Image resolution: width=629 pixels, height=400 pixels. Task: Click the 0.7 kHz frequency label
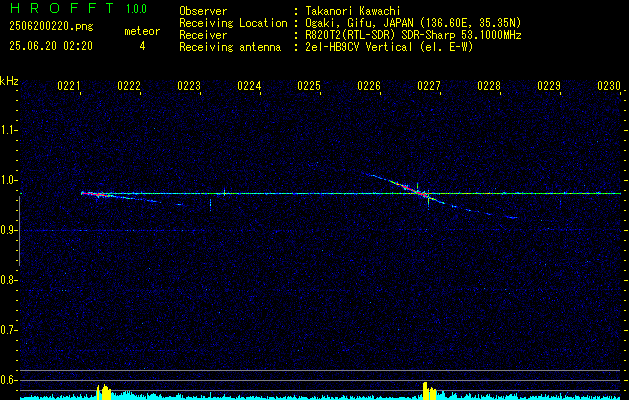(8, 330)
